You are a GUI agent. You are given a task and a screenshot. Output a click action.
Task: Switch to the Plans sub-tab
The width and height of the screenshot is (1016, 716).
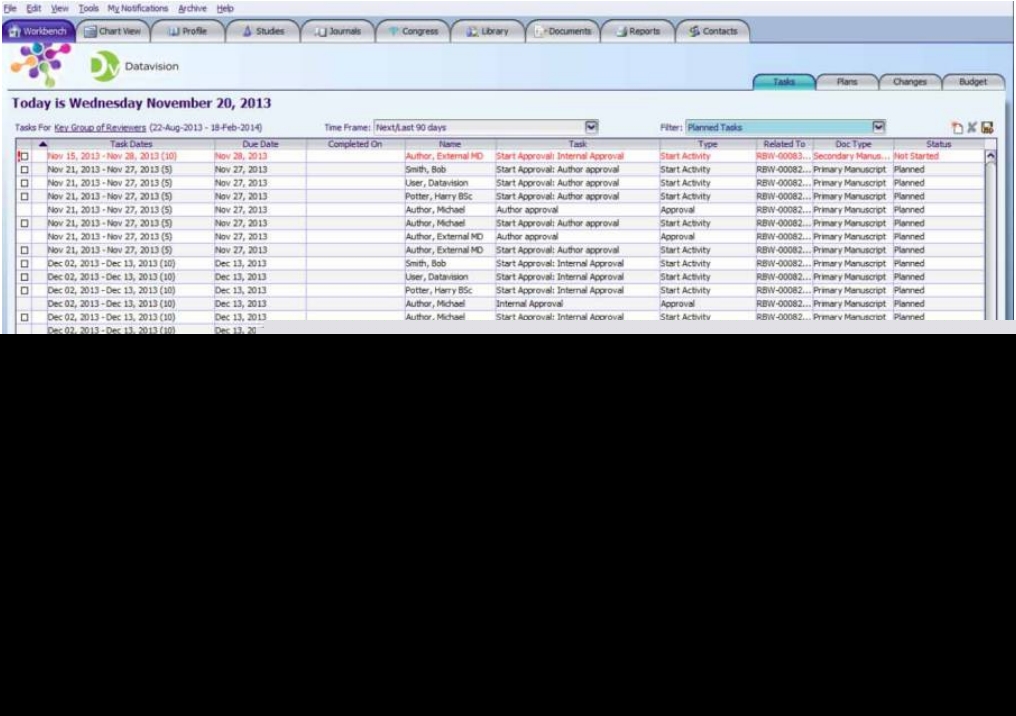click(x=847, y=82)
